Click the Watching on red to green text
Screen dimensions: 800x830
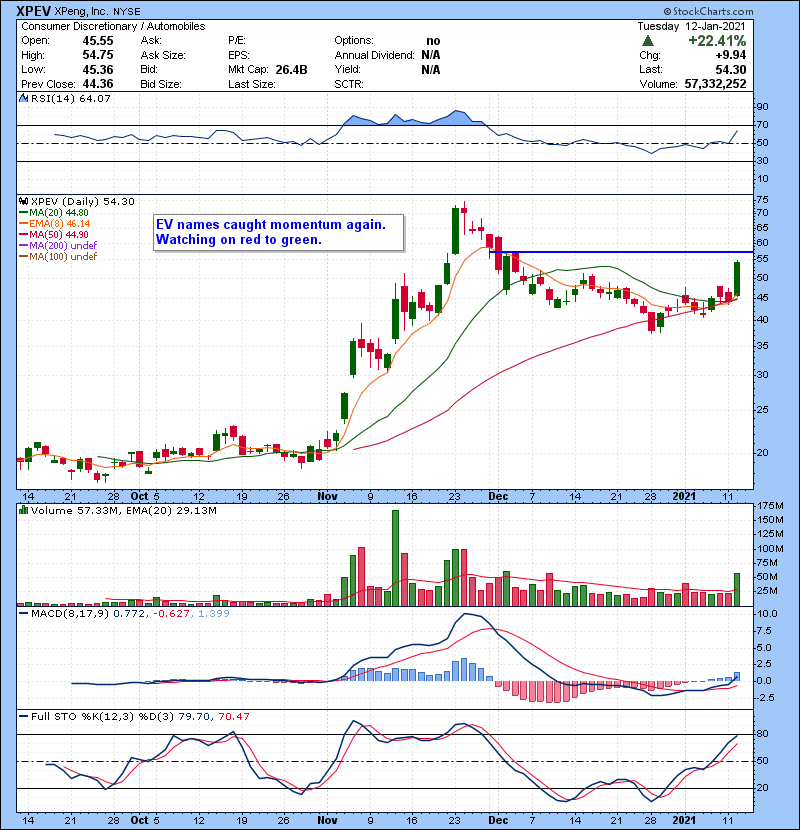tap(239, 240)
